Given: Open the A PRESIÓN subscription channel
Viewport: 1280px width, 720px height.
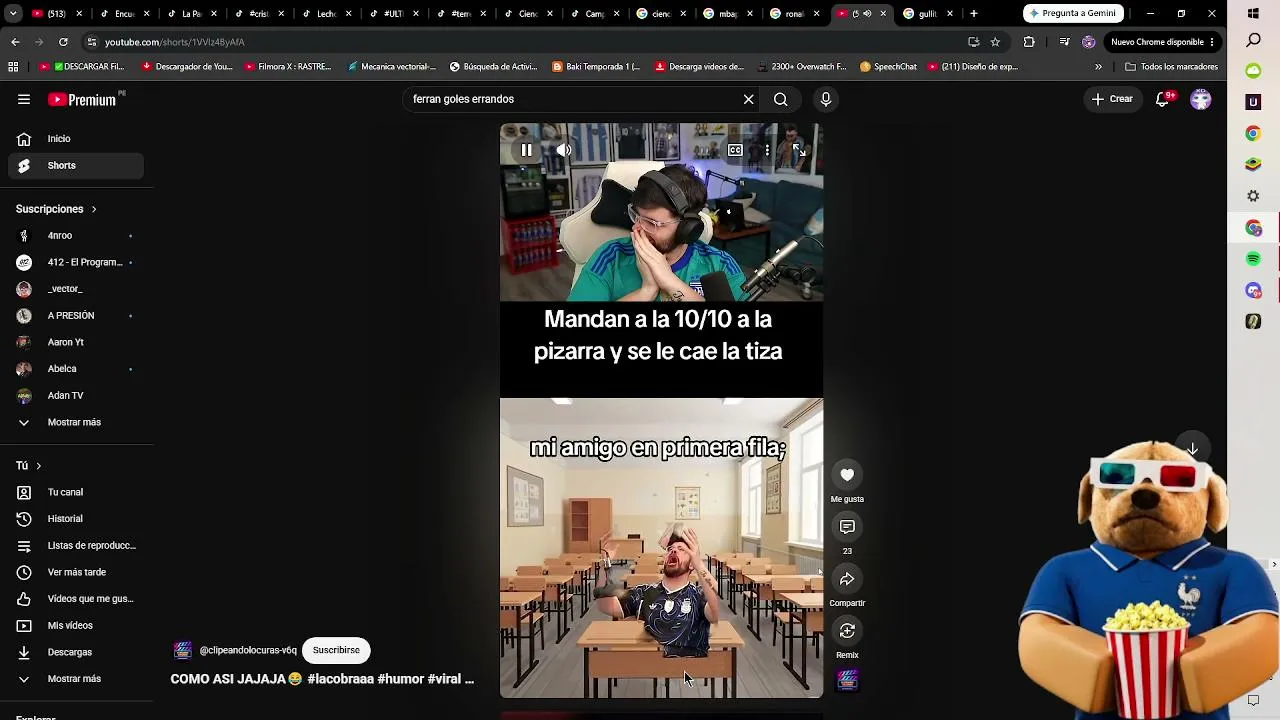Looking at the screenshot, I should (76, 316).
